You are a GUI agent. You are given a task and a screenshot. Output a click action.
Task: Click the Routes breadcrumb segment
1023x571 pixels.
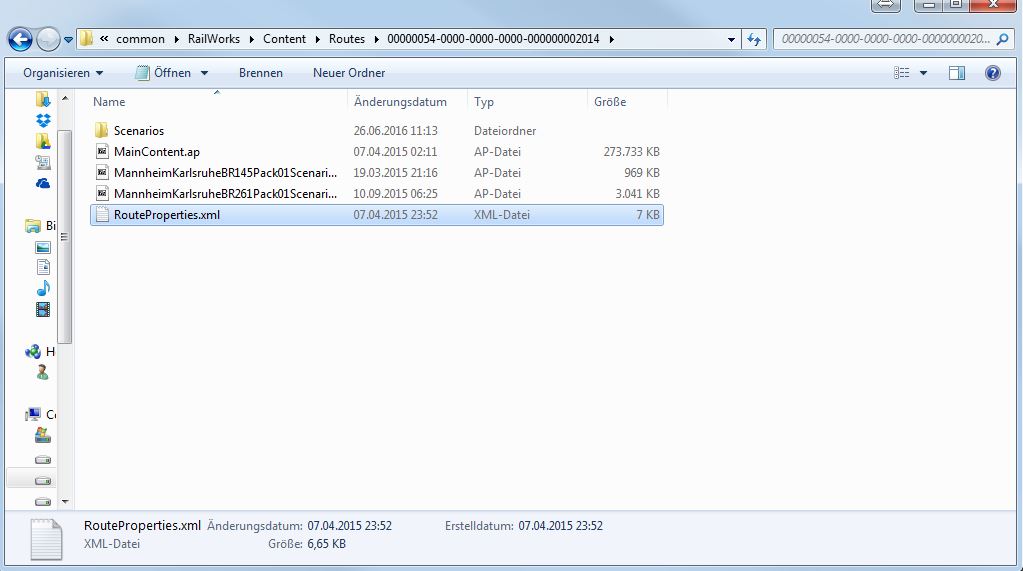347,39
